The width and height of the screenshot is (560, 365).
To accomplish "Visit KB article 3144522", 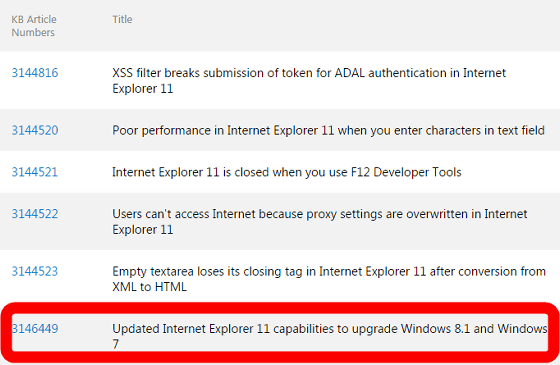I will pos(35,214).
